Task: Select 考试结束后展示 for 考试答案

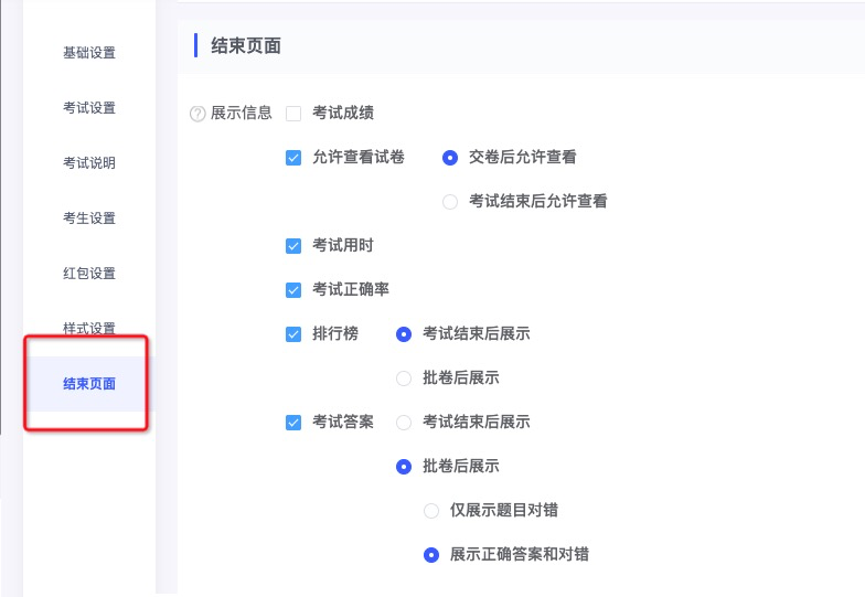Action: [x=404, y=422]
